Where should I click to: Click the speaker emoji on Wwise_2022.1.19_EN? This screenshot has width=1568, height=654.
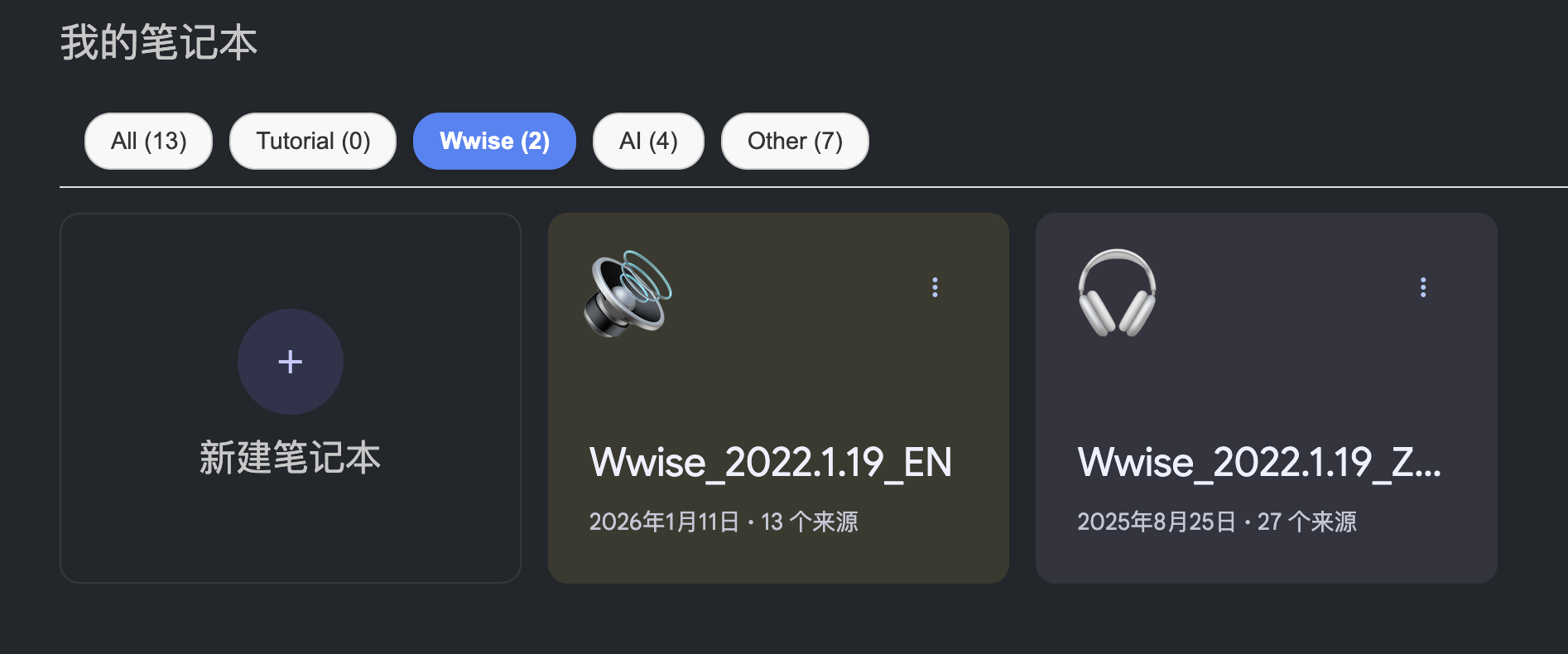coord(627,293)
